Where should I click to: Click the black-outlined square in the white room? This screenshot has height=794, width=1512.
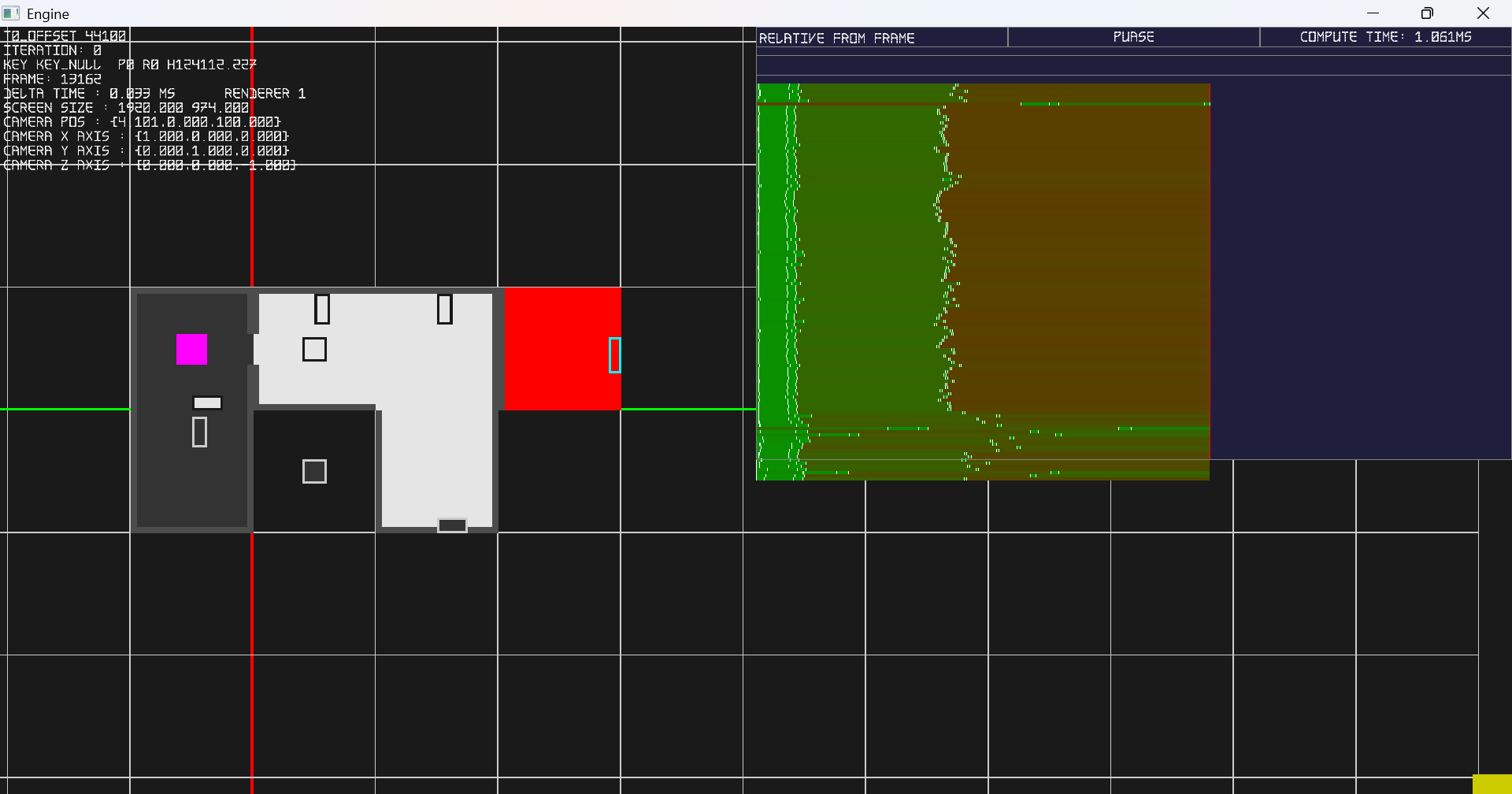click(314, 349)
